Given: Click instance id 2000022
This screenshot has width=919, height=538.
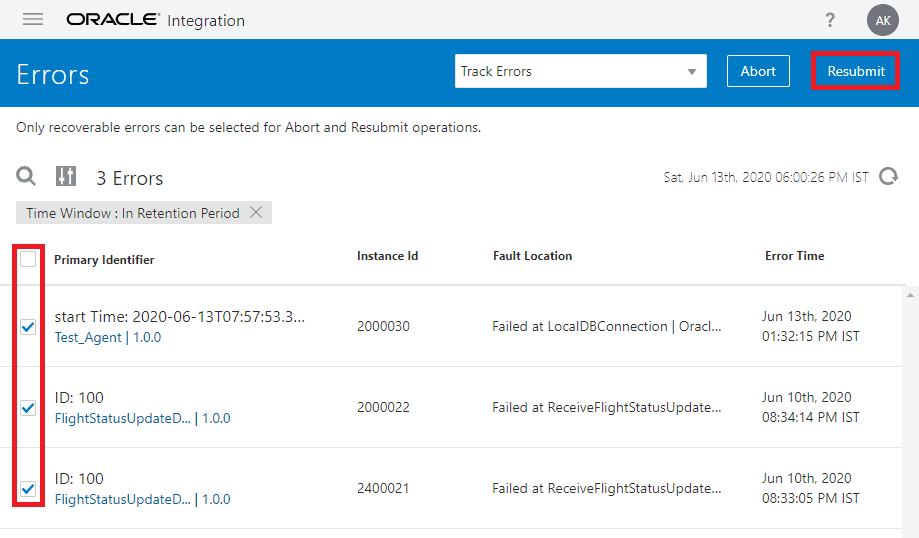Looking at the screenshot, I should pos(383,407).
